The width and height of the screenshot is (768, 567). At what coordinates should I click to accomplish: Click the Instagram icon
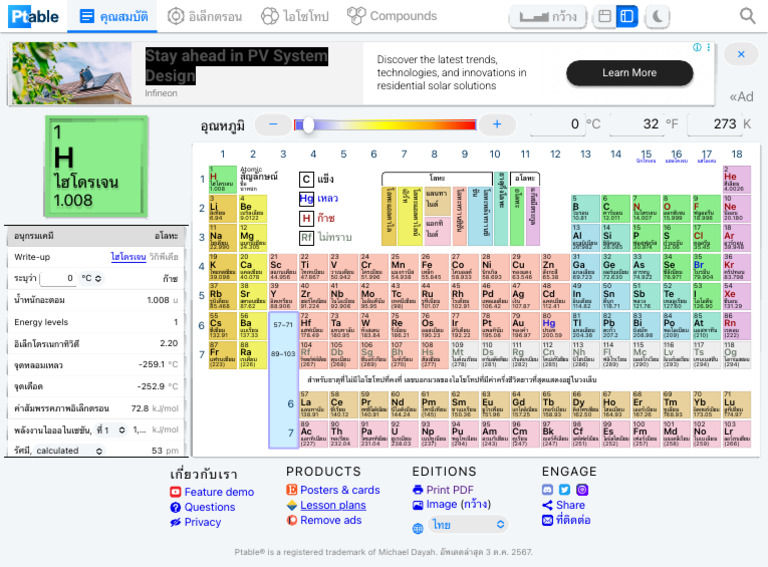click(582, 490)
